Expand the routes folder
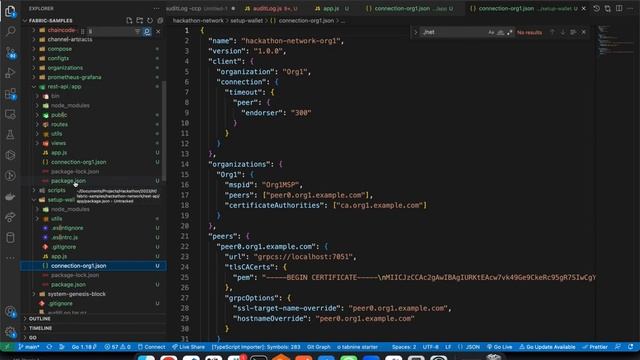Viewport: 640px width, 360px height. pyautogui.click(x=94, y=124)
